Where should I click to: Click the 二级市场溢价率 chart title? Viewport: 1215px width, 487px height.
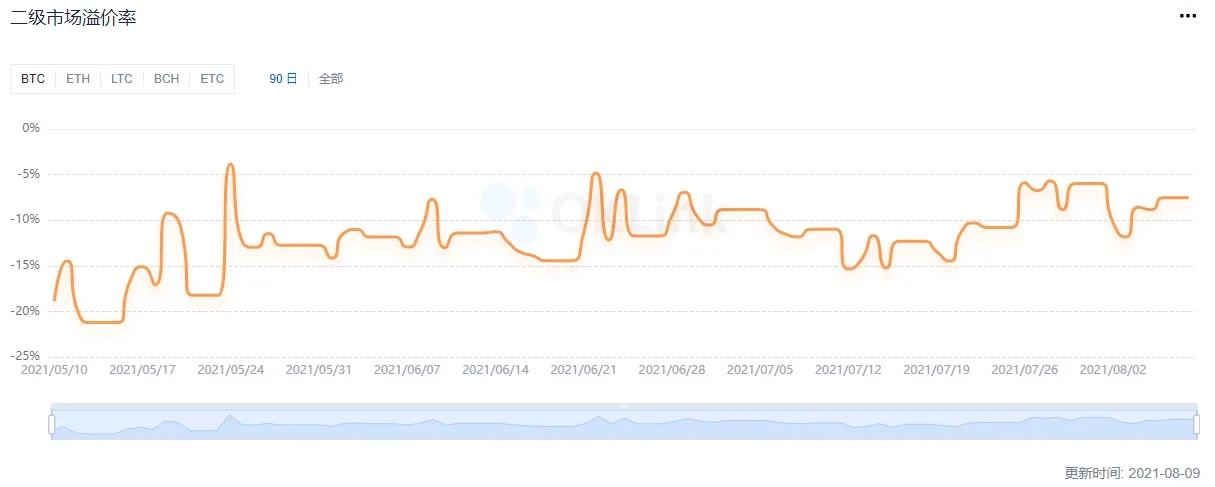(x=73, y=19)
